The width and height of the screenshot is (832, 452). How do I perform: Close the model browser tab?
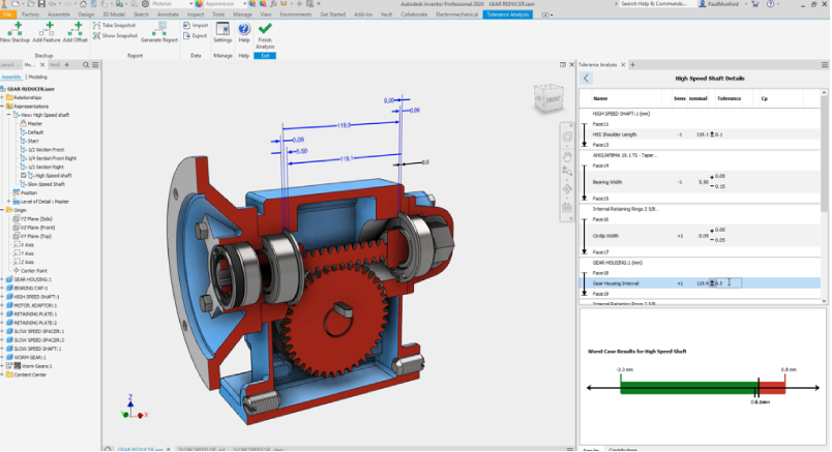(42, 65)
